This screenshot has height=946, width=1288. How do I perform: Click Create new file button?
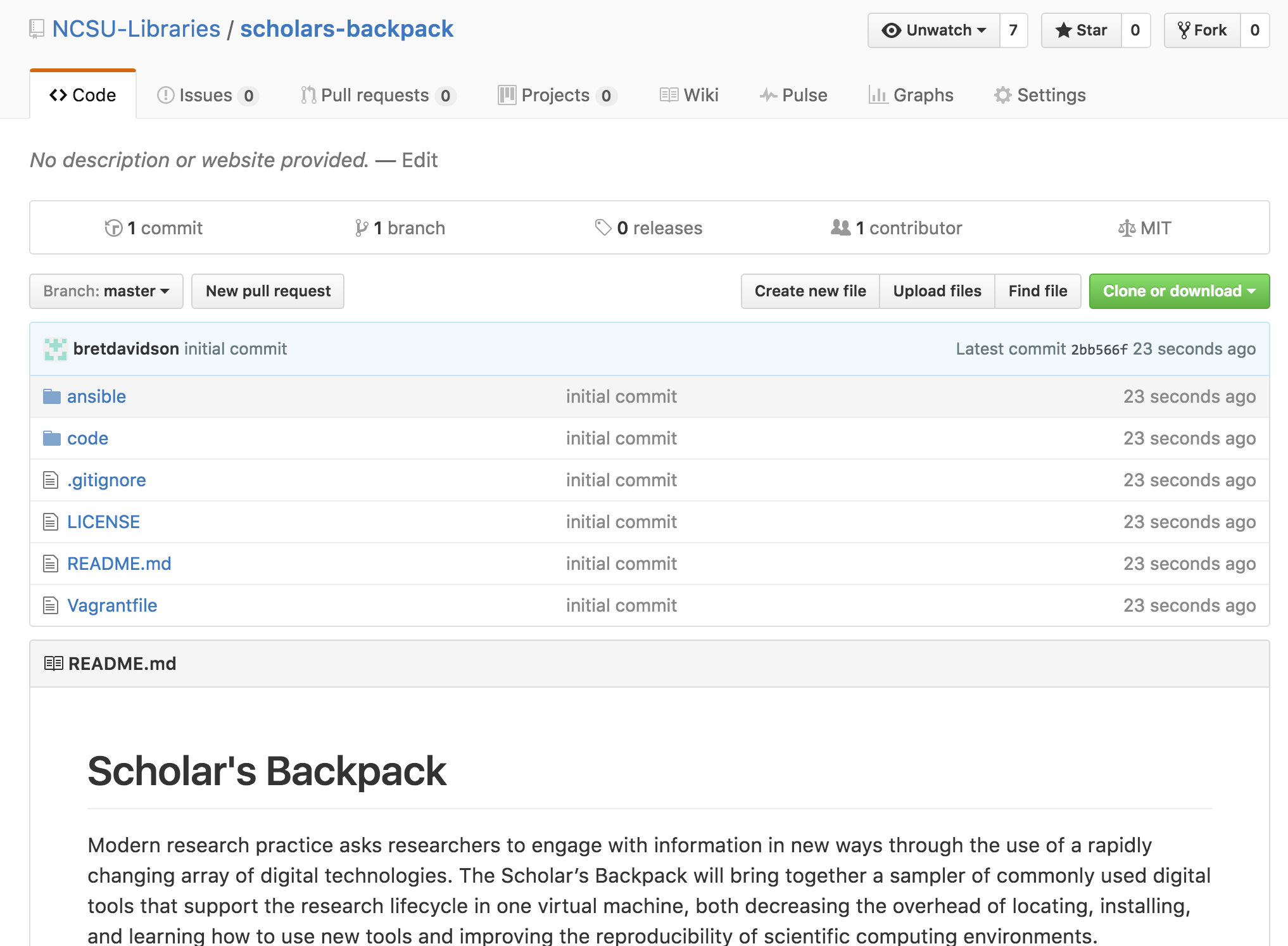tap(811, 291)
